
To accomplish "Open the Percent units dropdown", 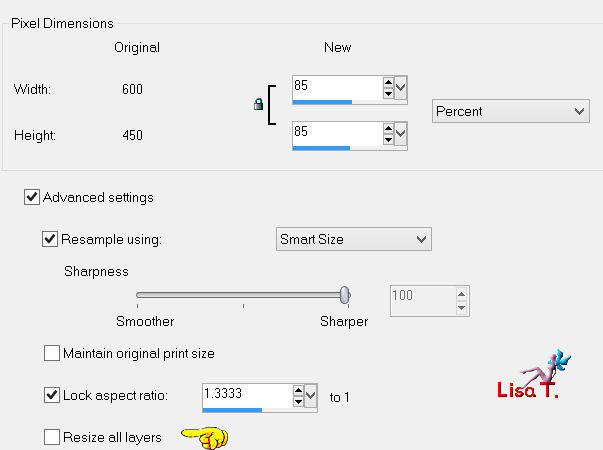I will (x=511, y=111).
